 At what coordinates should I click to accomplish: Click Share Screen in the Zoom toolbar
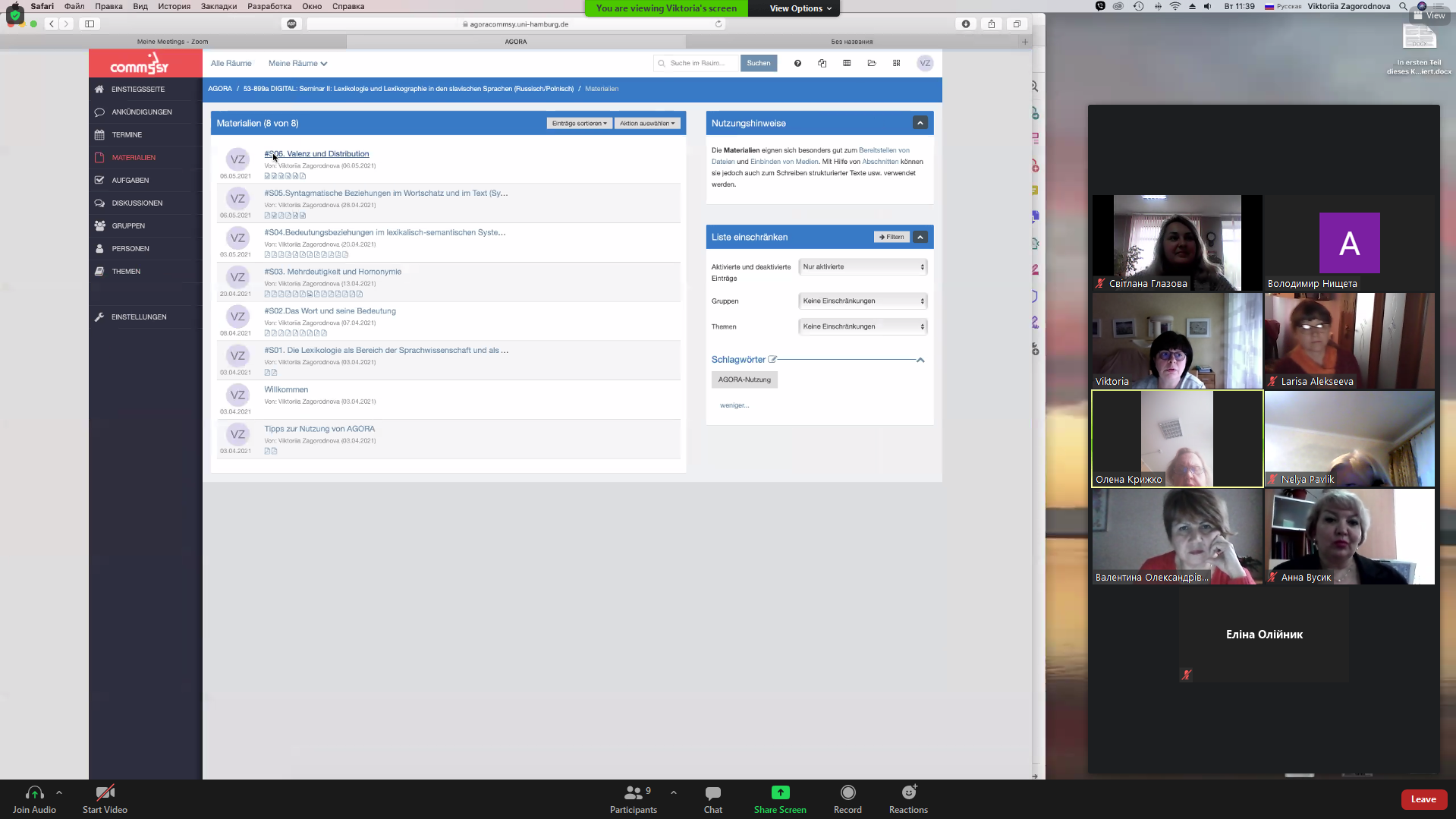pyautogui.click(x=780, y=799)
